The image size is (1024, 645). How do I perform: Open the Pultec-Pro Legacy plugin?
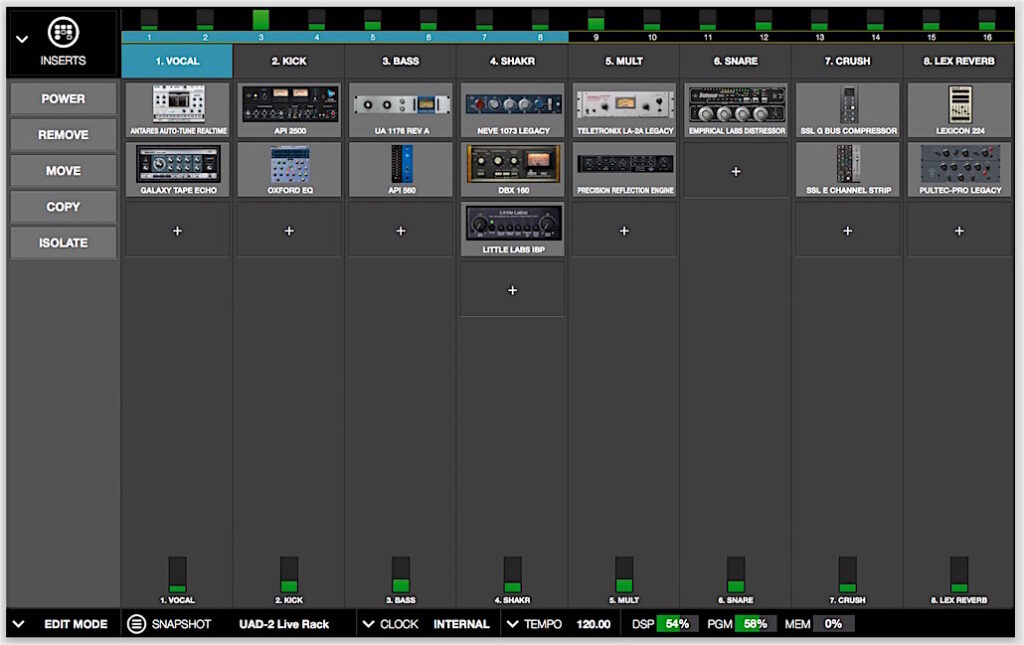[960, 170]
